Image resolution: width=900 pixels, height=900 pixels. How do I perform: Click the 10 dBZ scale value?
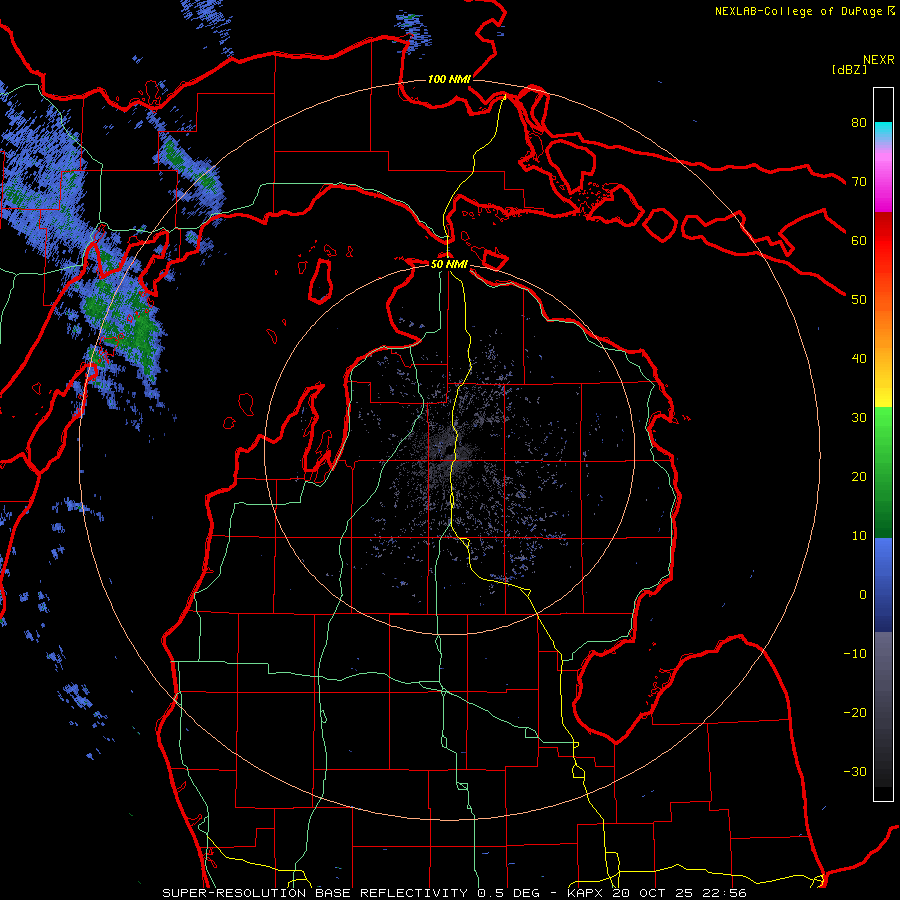point(859,536)
